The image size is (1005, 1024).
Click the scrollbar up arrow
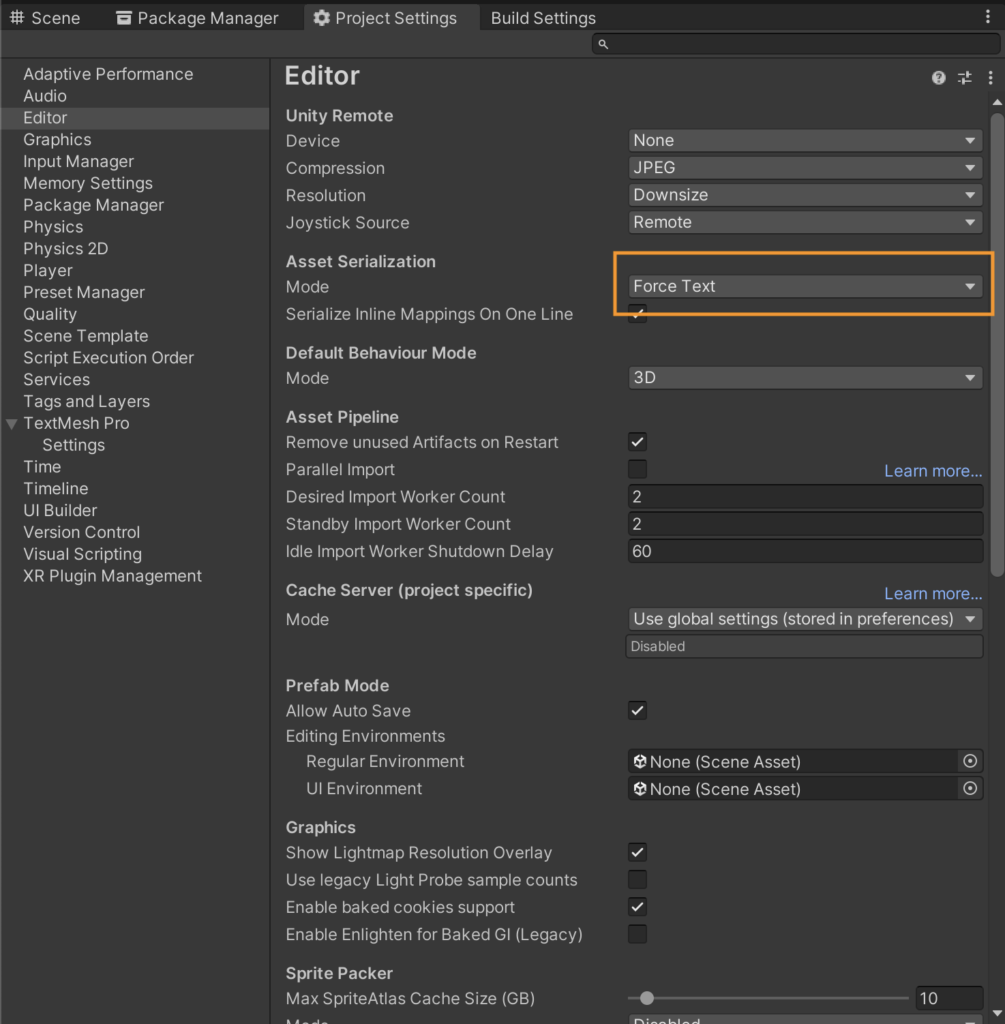[x=997, y=103]
